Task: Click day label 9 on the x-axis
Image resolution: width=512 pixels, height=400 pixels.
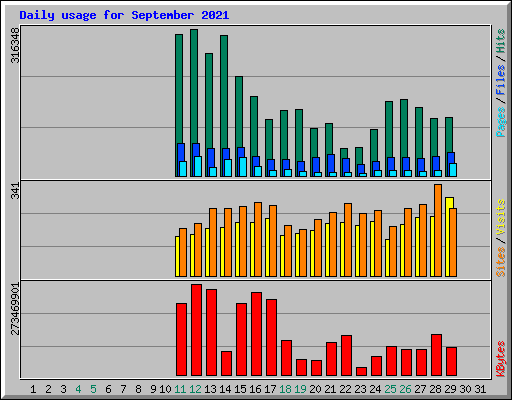Action: click(x=153, y=389)
